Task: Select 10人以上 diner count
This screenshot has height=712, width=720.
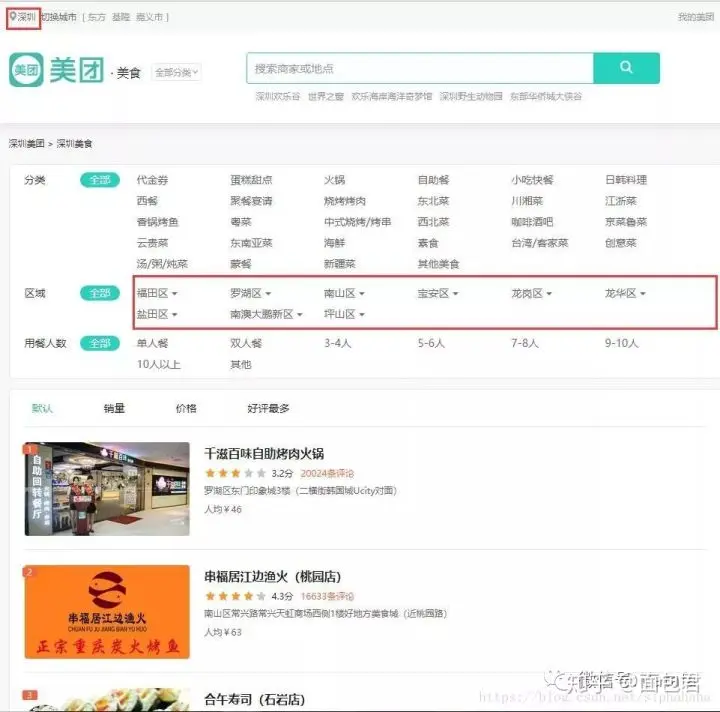Action: 158,364
